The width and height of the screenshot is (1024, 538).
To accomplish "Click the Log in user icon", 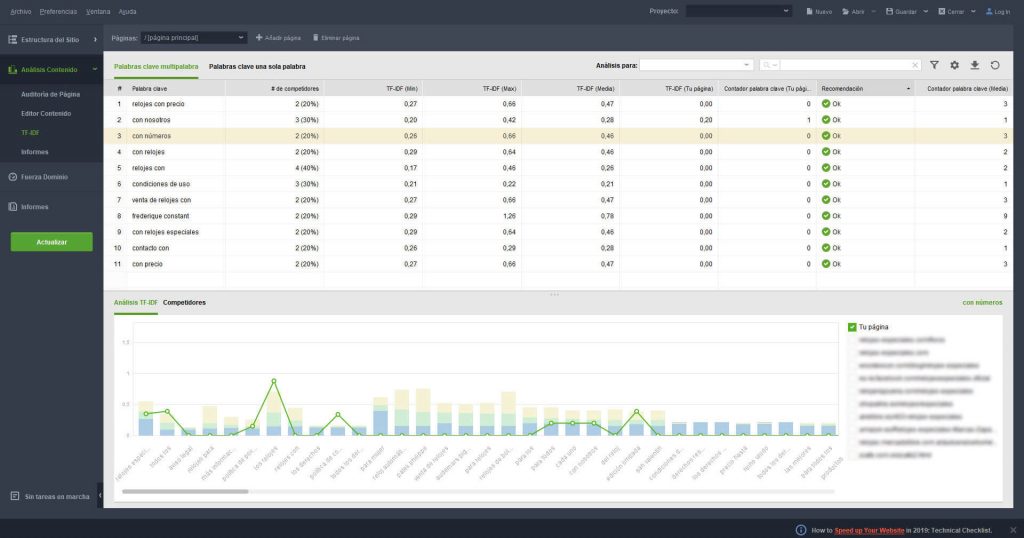I will pos(989,11).
